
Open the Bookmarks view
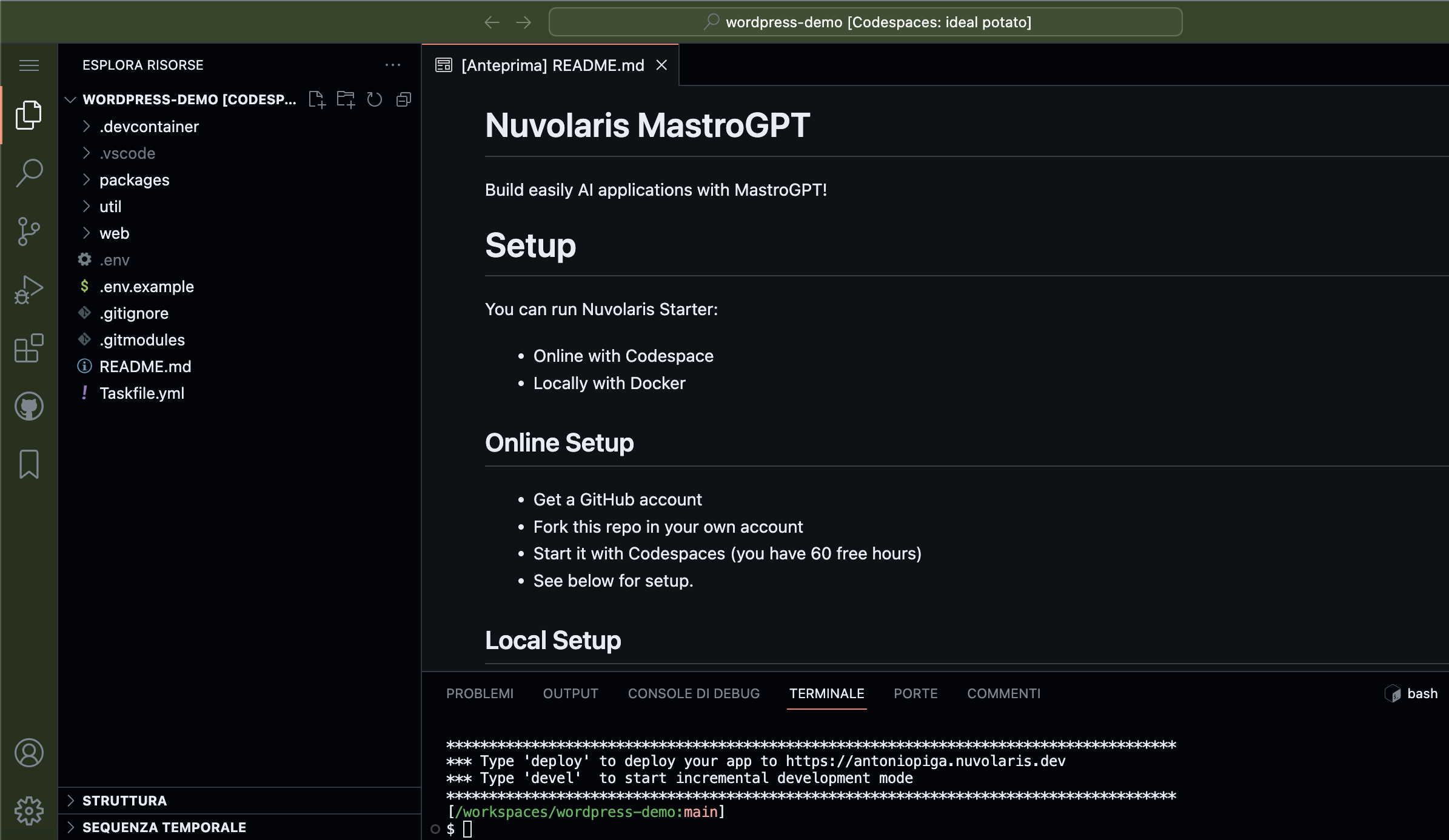(28, 464)
